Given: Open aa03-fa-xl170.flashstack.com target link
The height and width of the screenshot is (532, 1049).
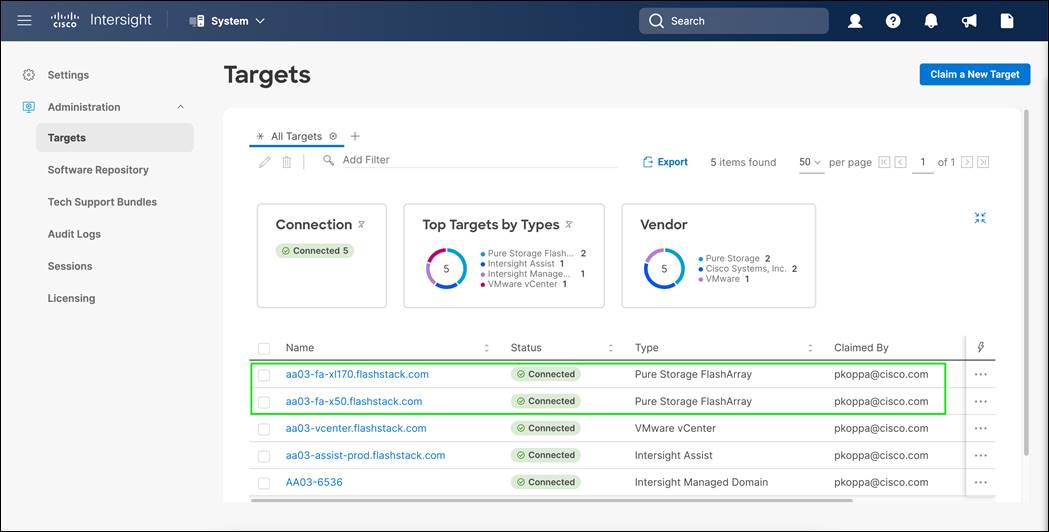Looking at the screenshot, I should 357,374.
